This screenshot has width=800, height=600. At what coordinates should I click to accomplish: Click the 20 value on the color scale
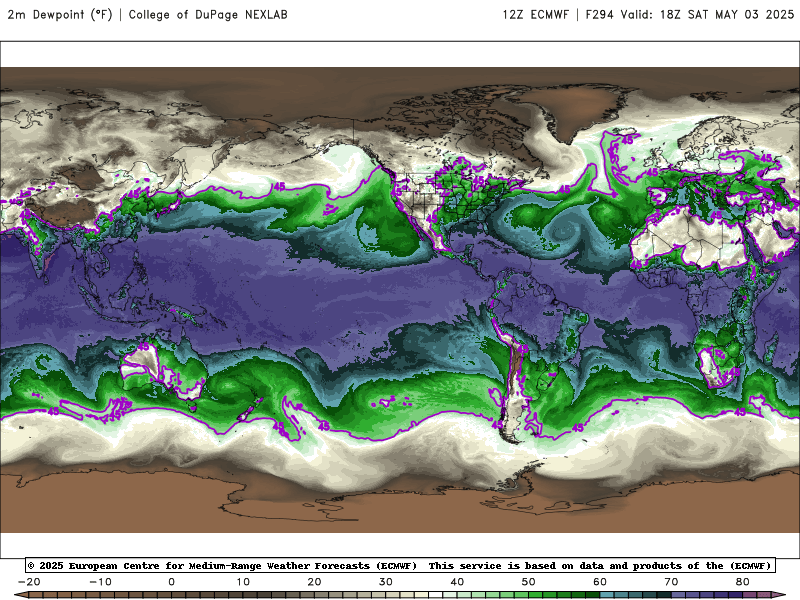314,582
